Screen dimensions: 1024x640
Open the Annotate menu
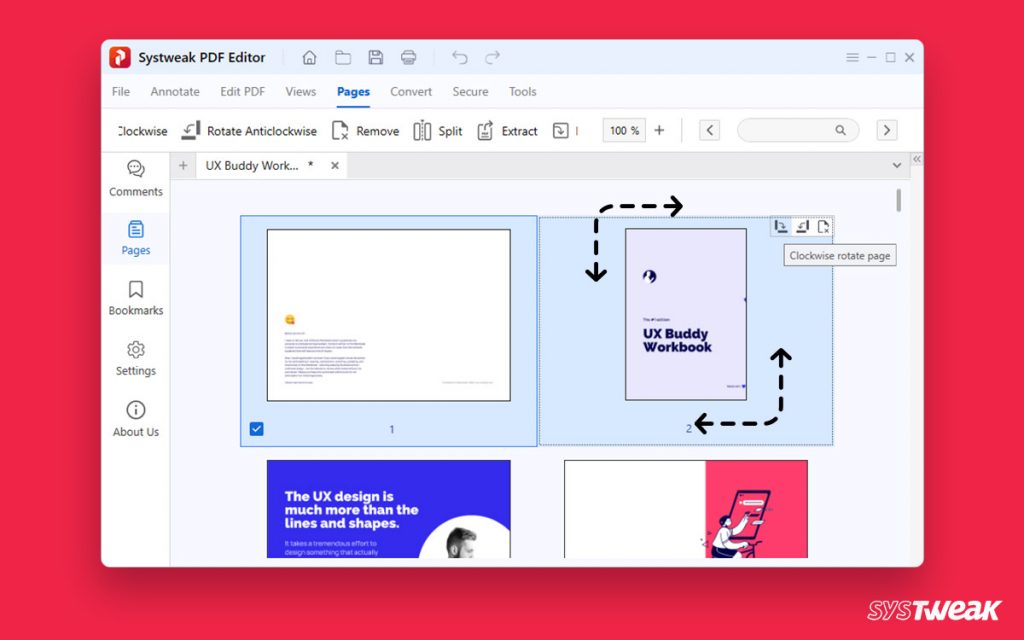click(174, 91)
